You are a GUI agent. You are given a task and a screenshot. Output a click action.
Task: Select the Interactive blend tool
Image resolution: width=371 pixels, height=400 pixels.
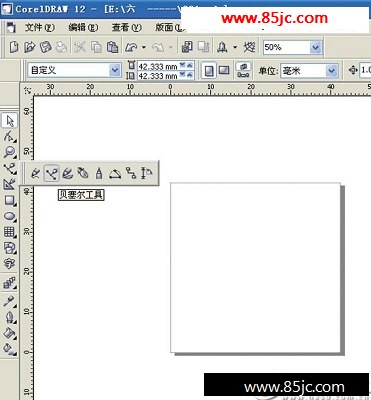(x=10, y=284)
